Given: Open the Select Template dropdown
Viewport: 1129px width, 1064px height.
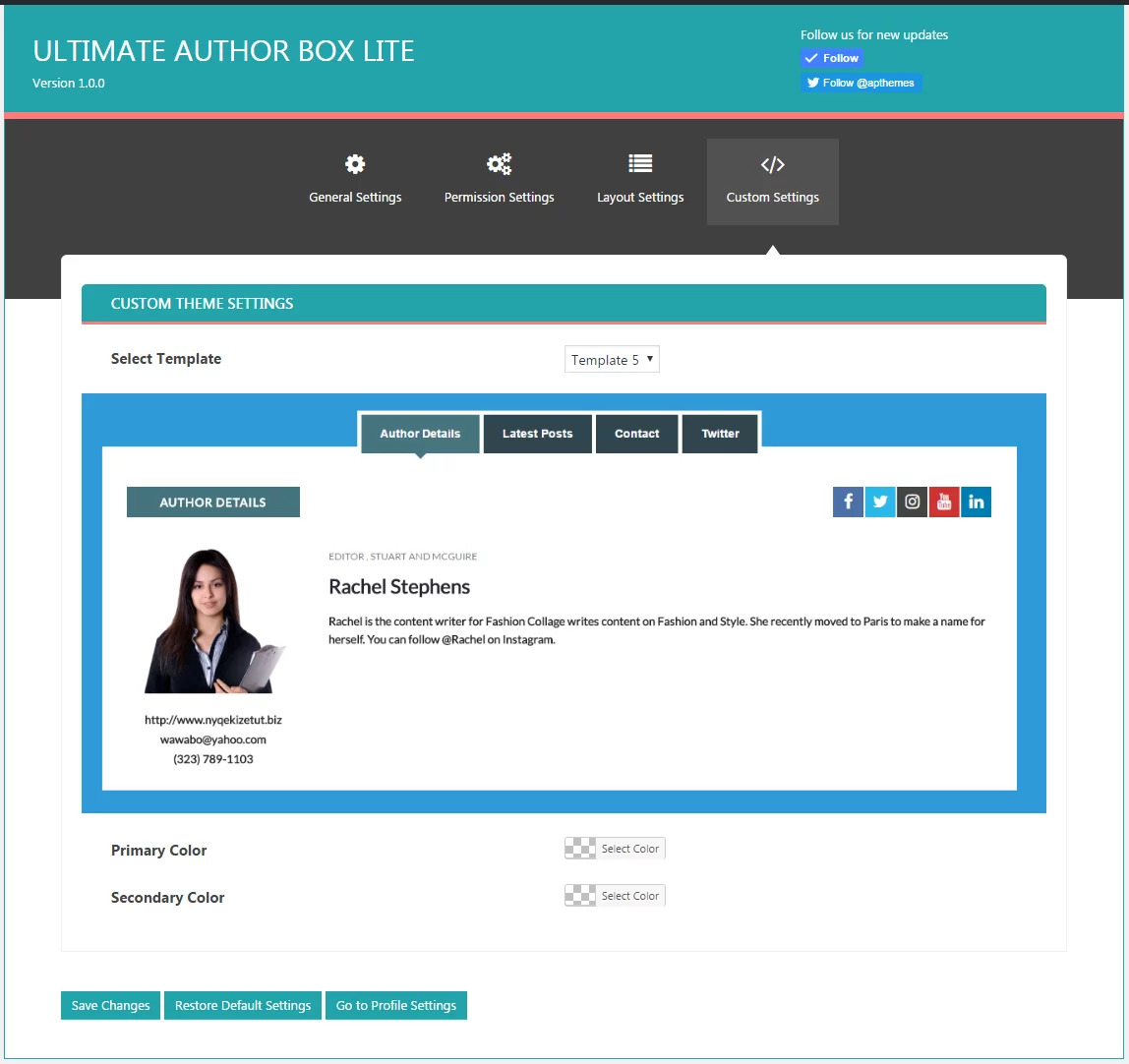Looking at the screenshot, I should click(x=612, y=359).
